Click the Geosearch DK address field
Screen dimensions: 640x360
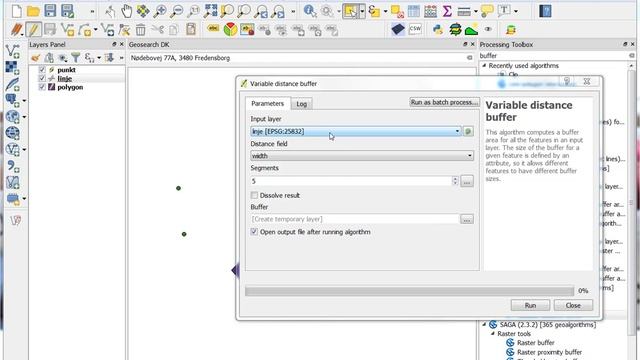[298, 58]
